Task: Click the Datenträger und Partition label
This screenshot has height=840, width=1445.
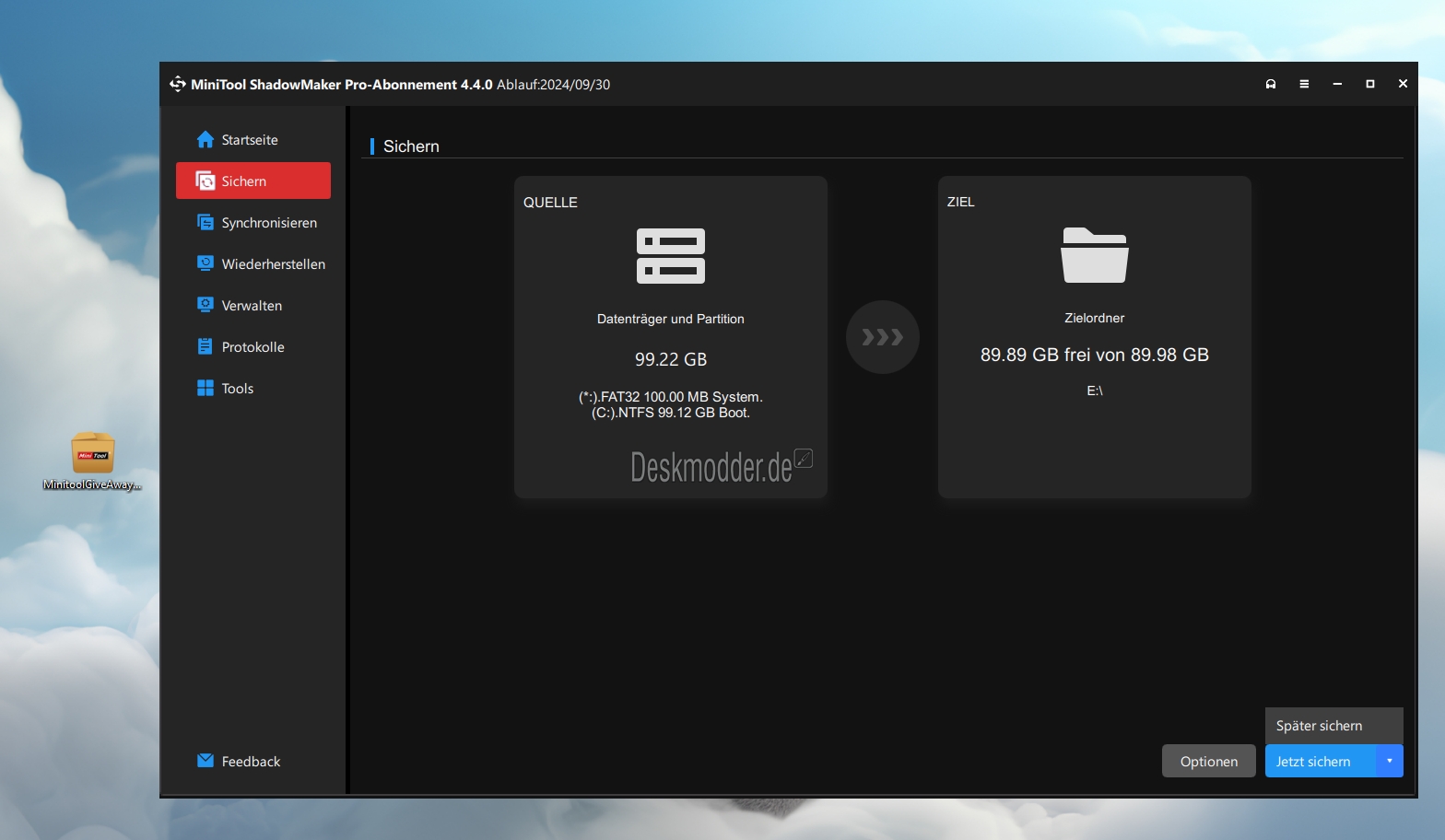Action: coord(671,319)
